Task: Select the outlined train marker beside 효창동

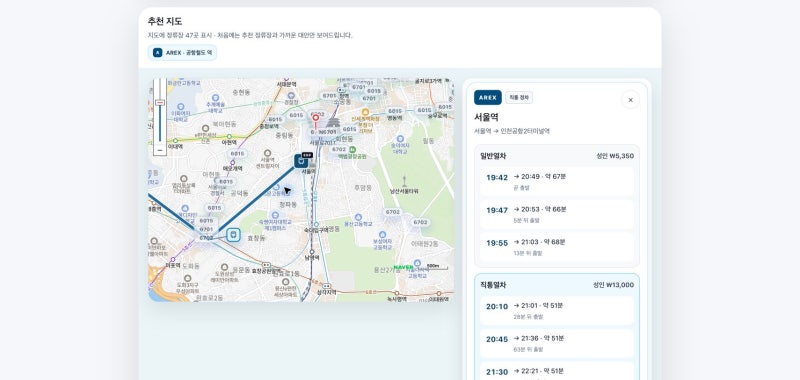Action: [x=233, y=235]
